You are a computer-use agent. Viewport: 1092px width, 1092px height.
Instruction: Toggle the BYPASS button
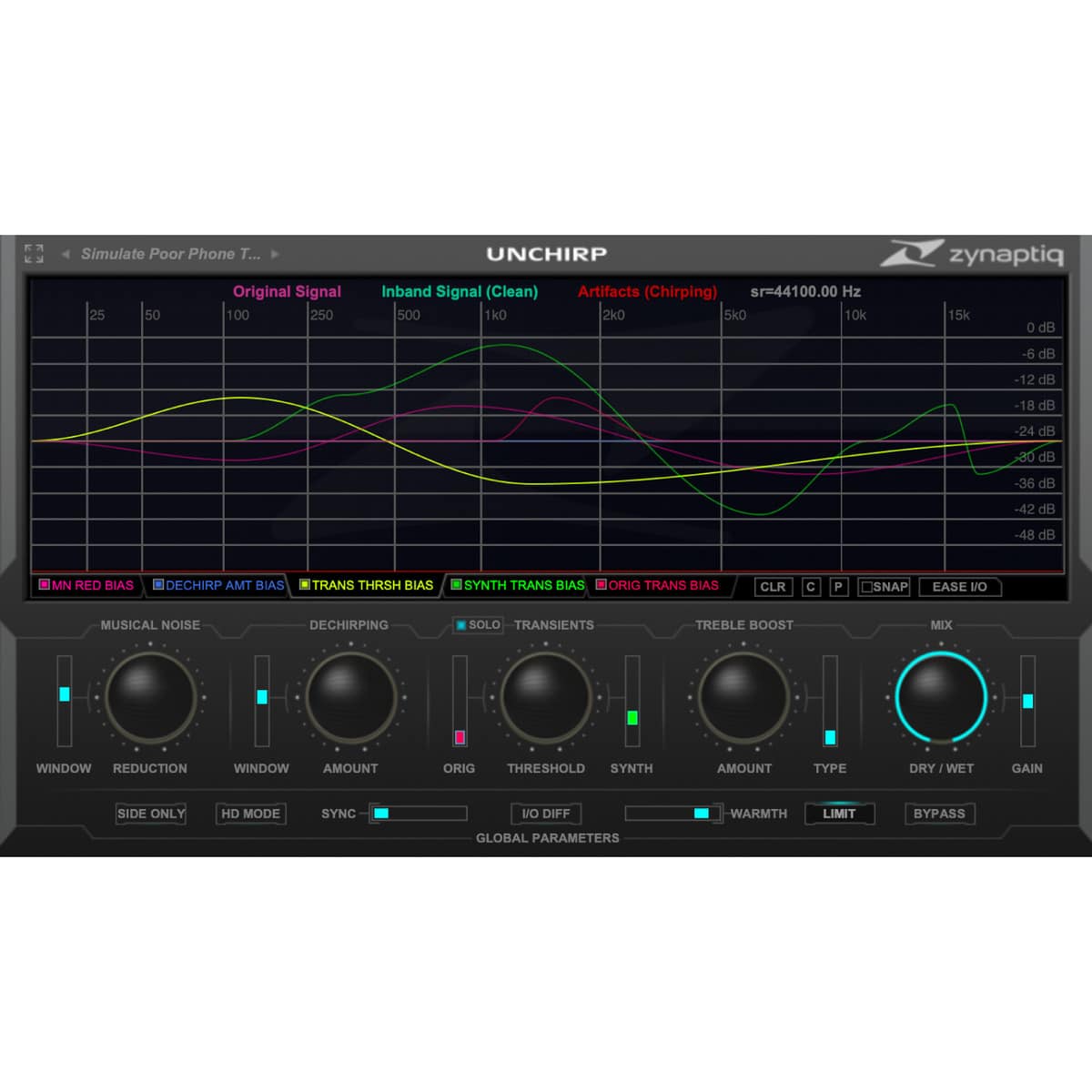(x=939, y=814)
